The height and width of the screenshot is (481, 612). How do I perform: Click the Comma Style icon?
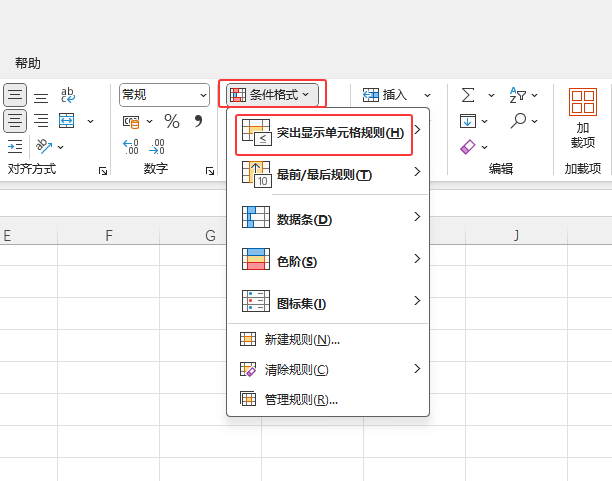tap(198, 121)
